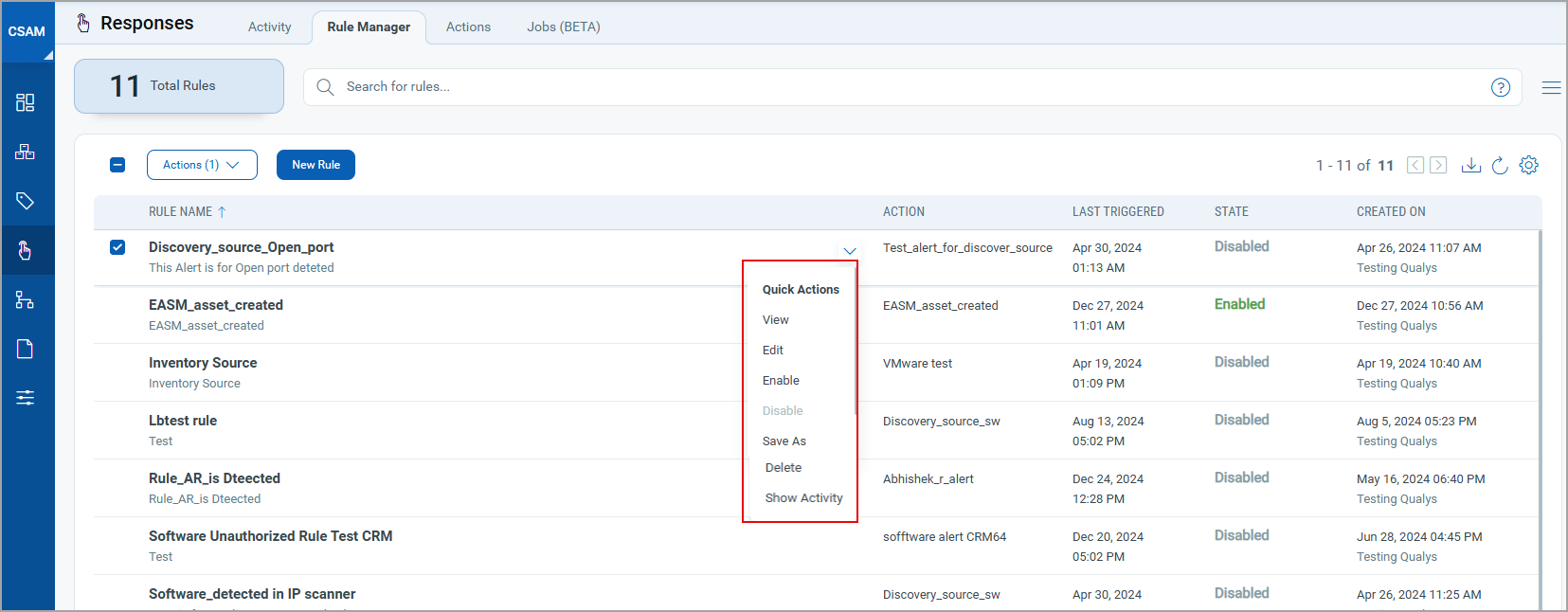This screenshot has height=612, width=1568.
Task: Open the hamburger menu at top right
Action: [1551, 87]
